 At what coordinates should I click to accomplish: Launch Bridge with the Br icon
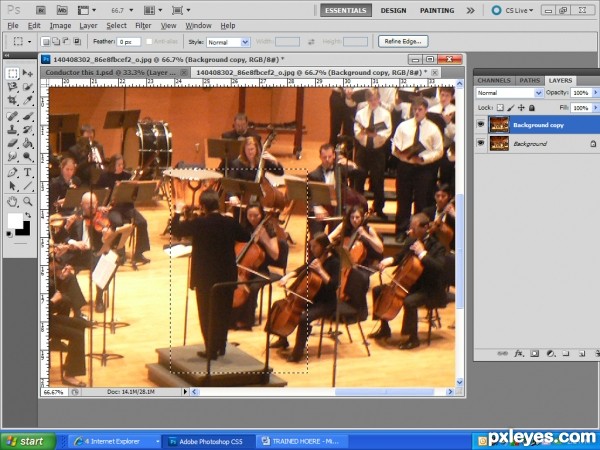[x=41, y=10]
